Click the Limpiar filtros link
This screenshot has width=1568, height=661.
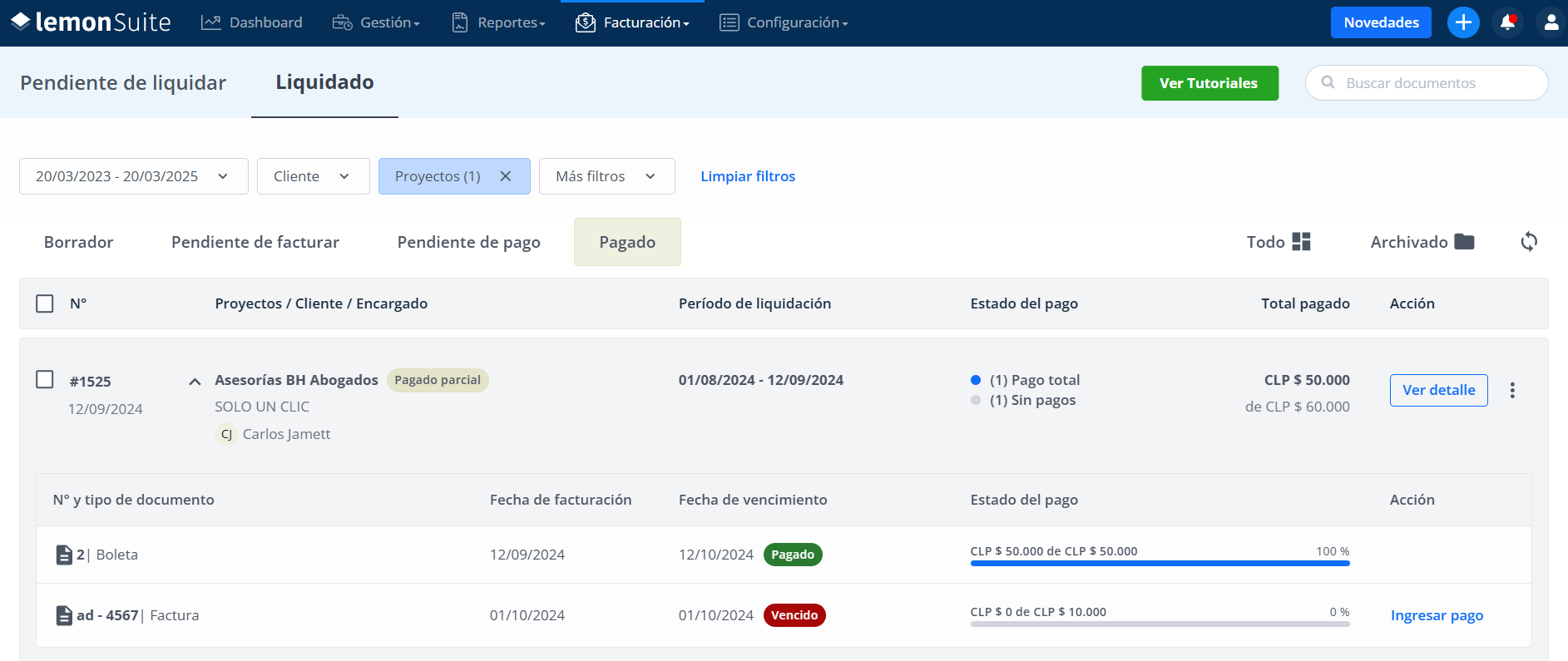click(748, 176)
